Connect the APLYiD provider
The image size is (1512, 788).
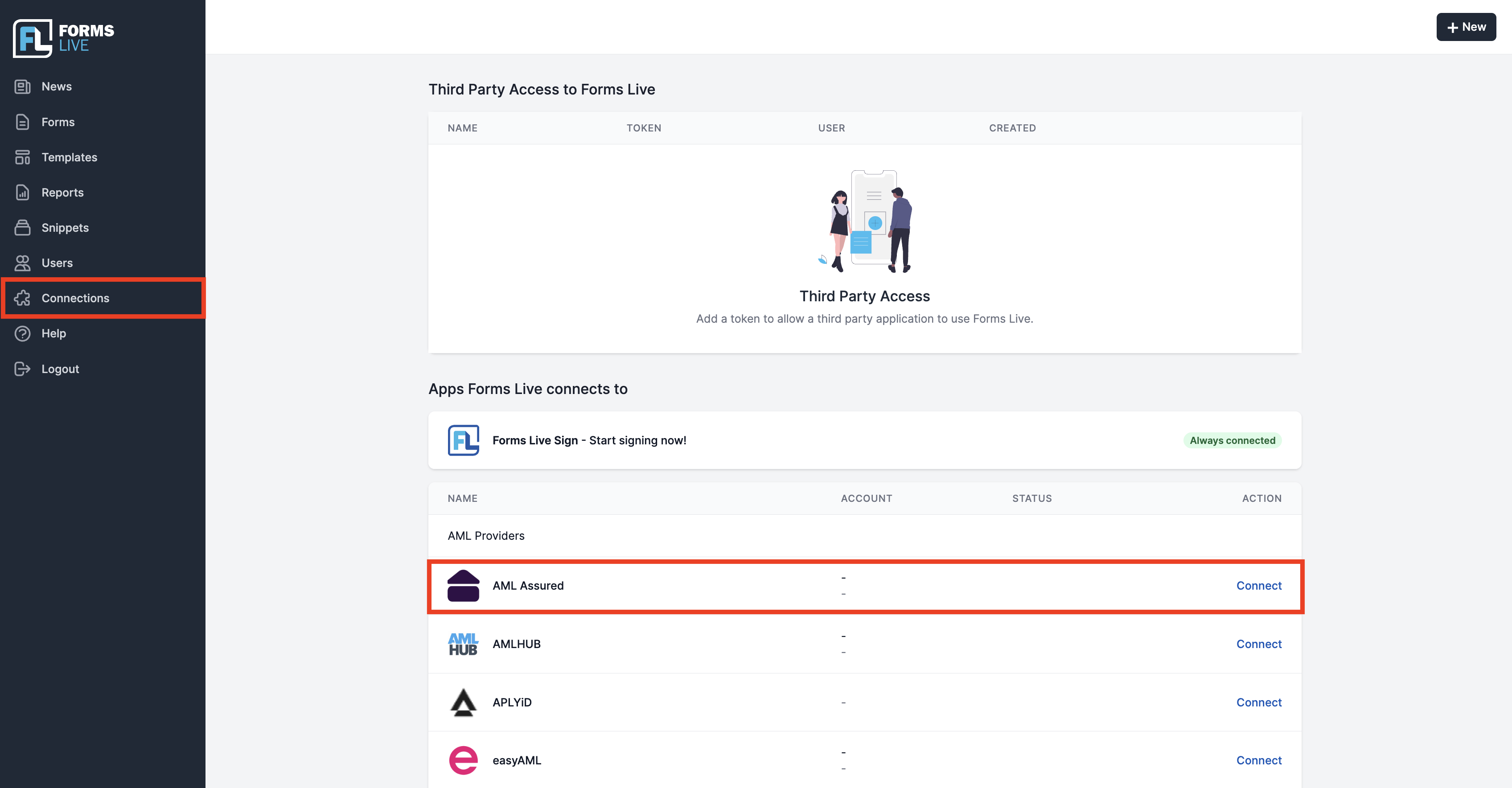pos(1258,702)
